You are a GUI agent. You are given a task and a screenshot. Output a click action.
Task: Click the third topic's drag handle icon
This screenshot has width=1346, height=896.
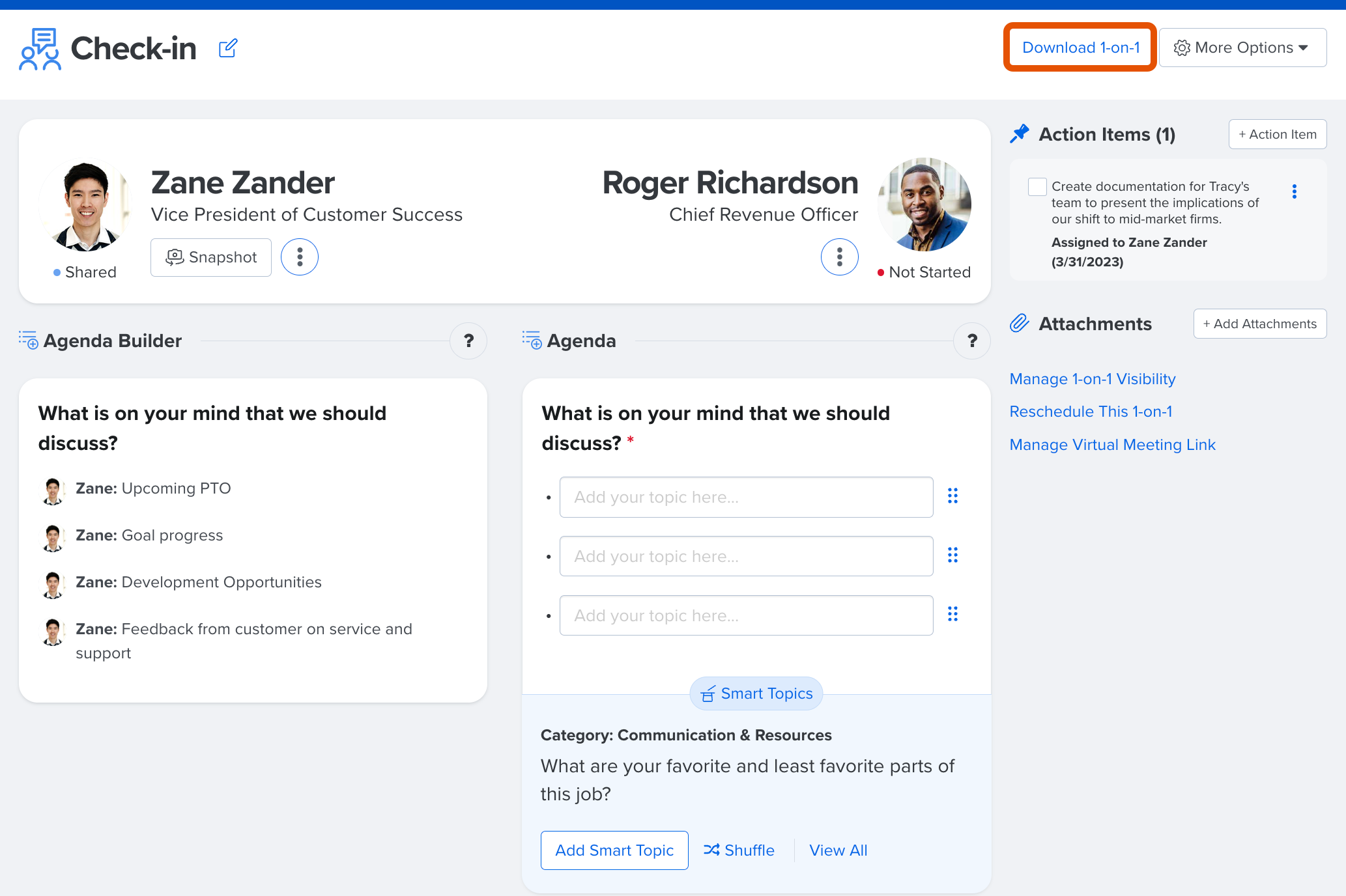click(x=952, y=614)
